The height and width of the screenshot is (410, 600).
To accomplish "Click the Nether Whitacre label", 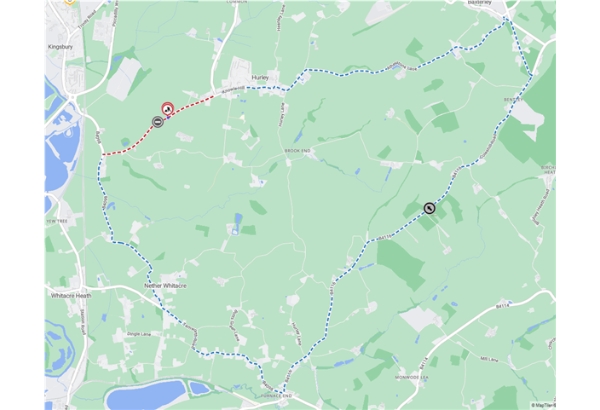I will pos(165,286).
